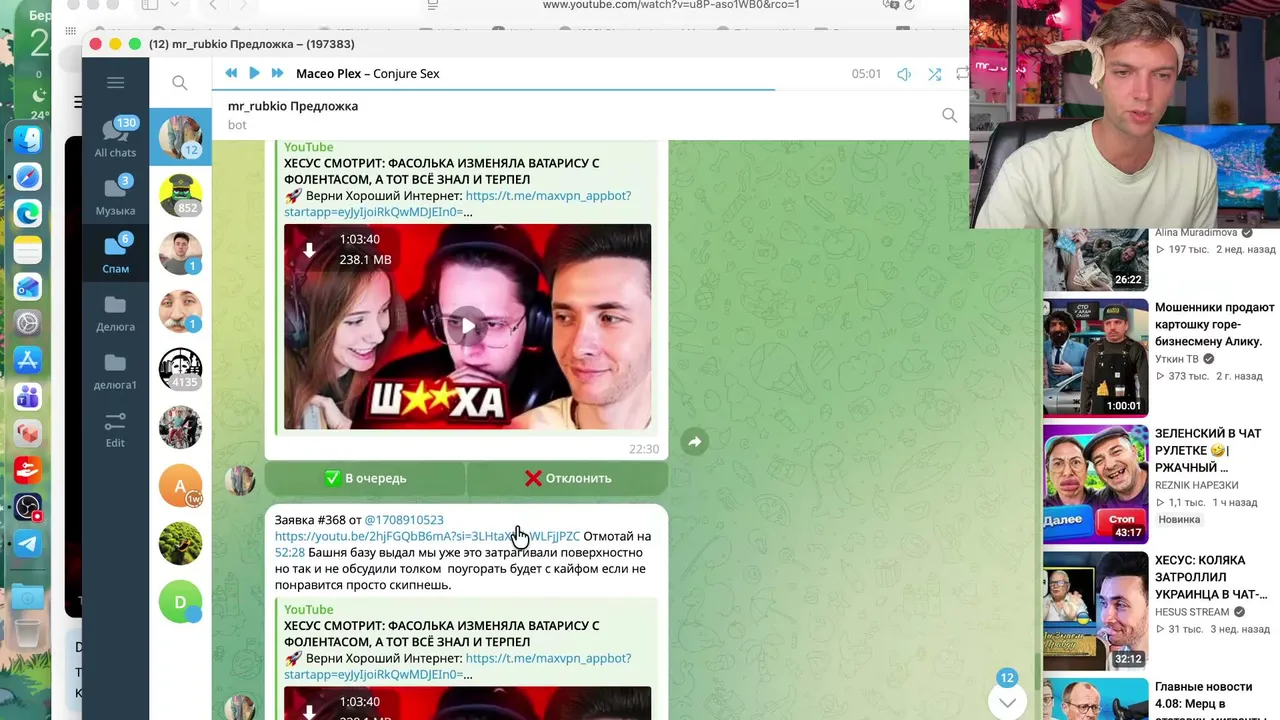Open Finder from the Dock

click(28, 139)
